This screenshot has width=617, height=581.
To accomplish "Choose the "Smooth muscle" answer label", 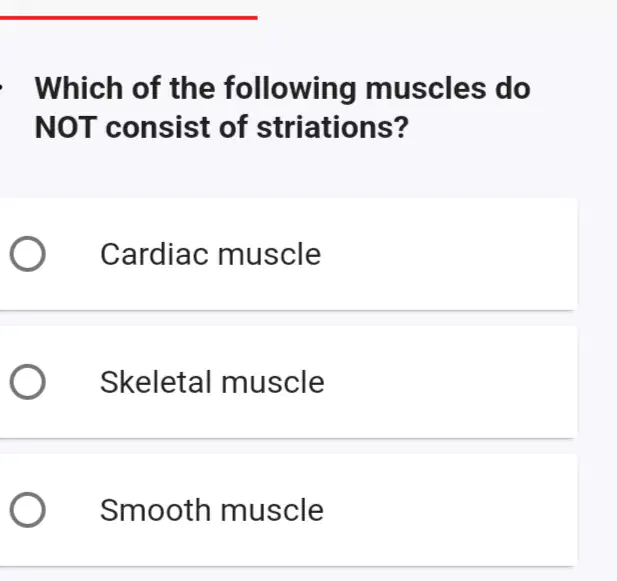I will 212,510.
